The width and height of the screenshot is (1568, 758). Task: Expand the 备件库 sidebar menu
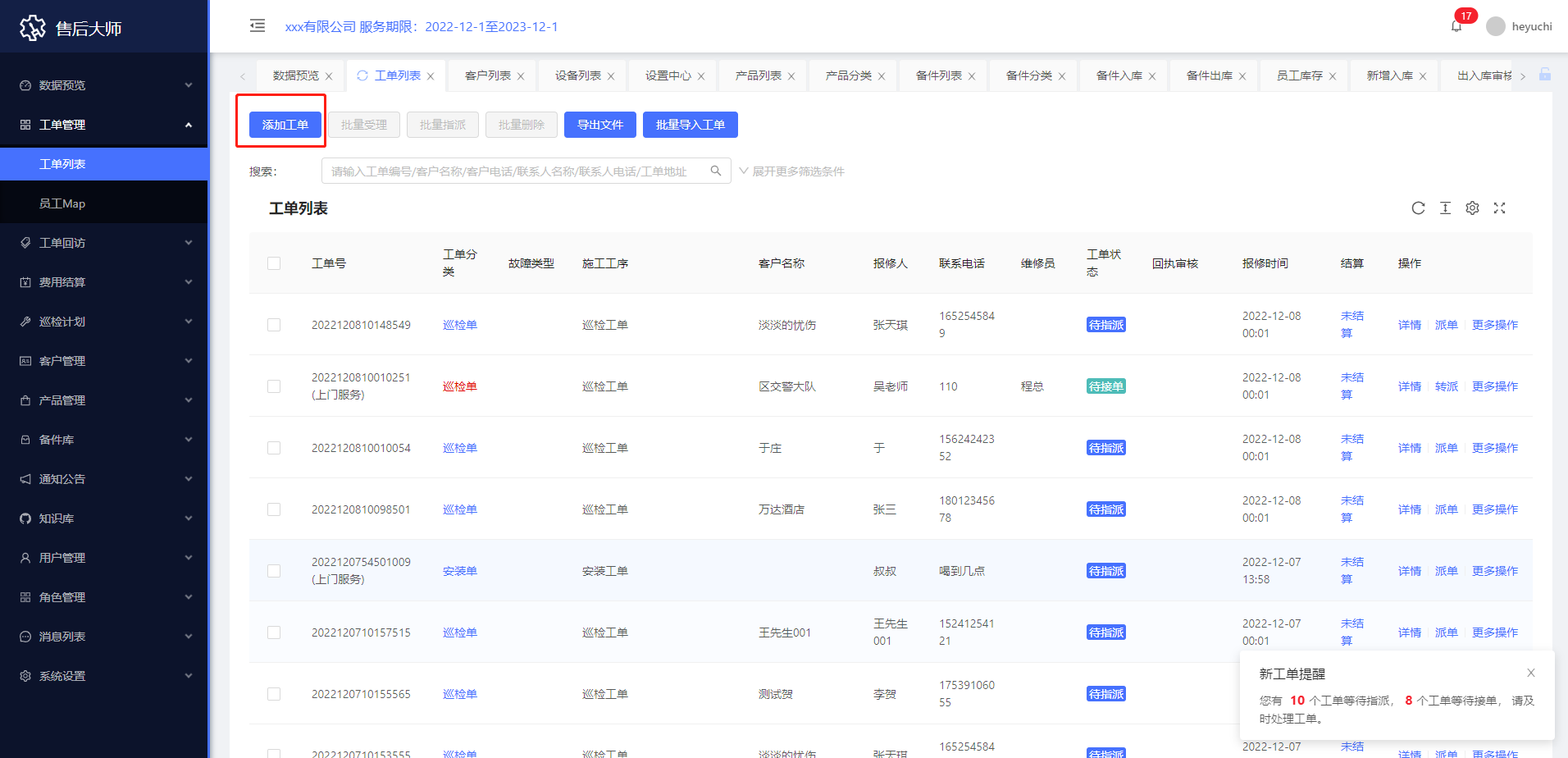tap(104, 440)
